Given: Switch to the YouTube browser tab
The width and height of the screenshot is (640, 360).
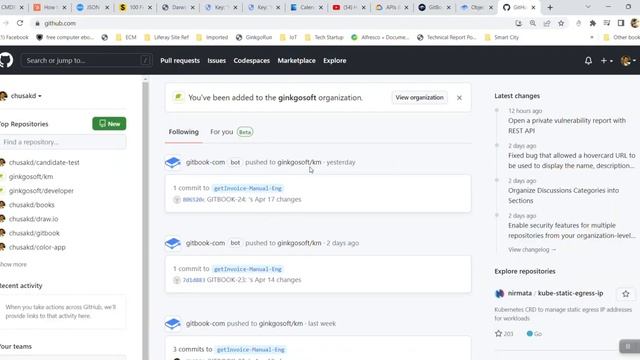Looking at the screenshot, I should tap(349, 7).
